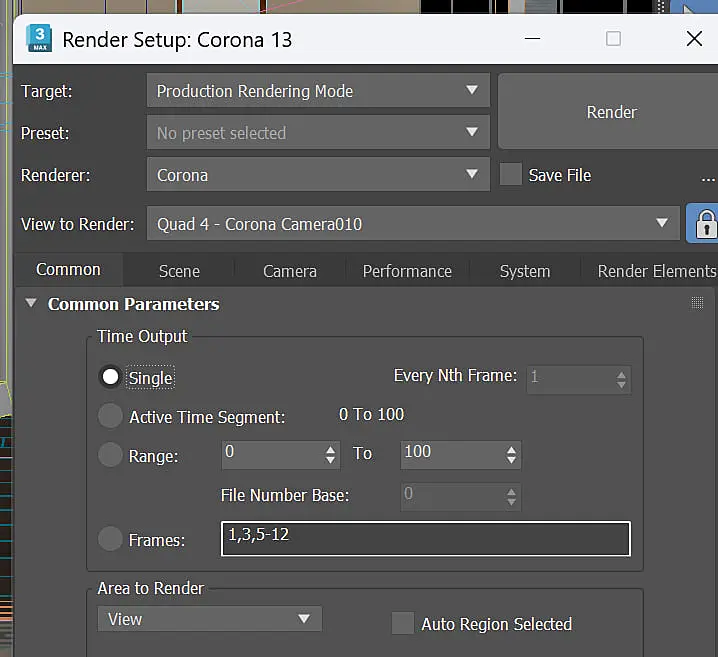Select the Active Time Segment radio button

click(110, 416)
